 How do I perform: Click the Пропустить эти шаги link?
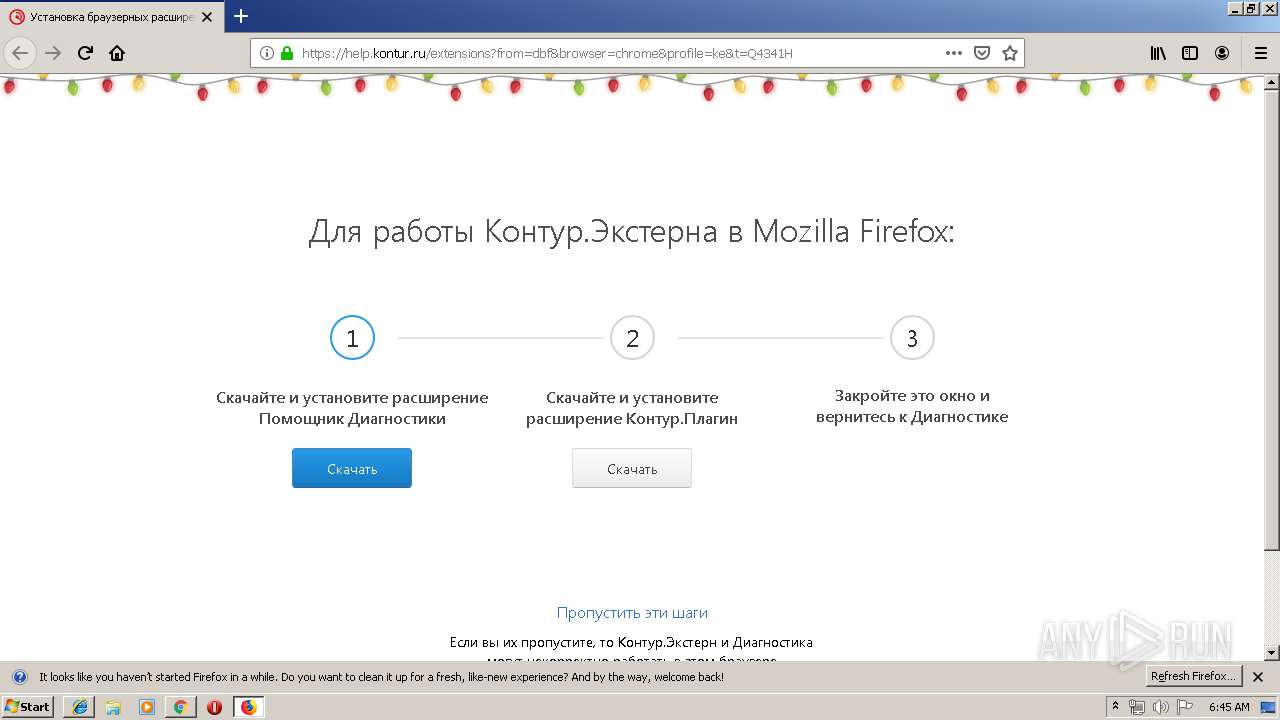tap(632, 613)
